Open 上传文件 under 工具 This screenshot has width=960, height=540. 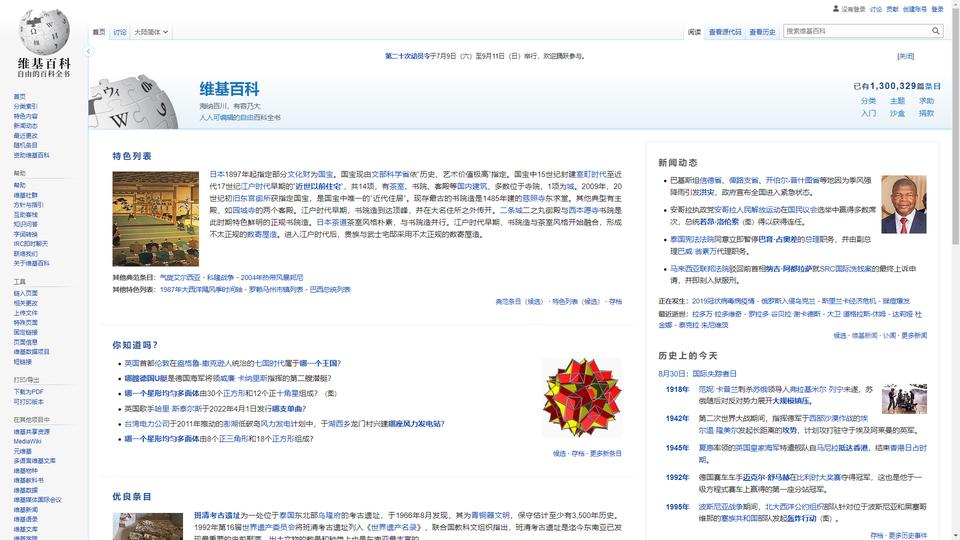[25, 313]
